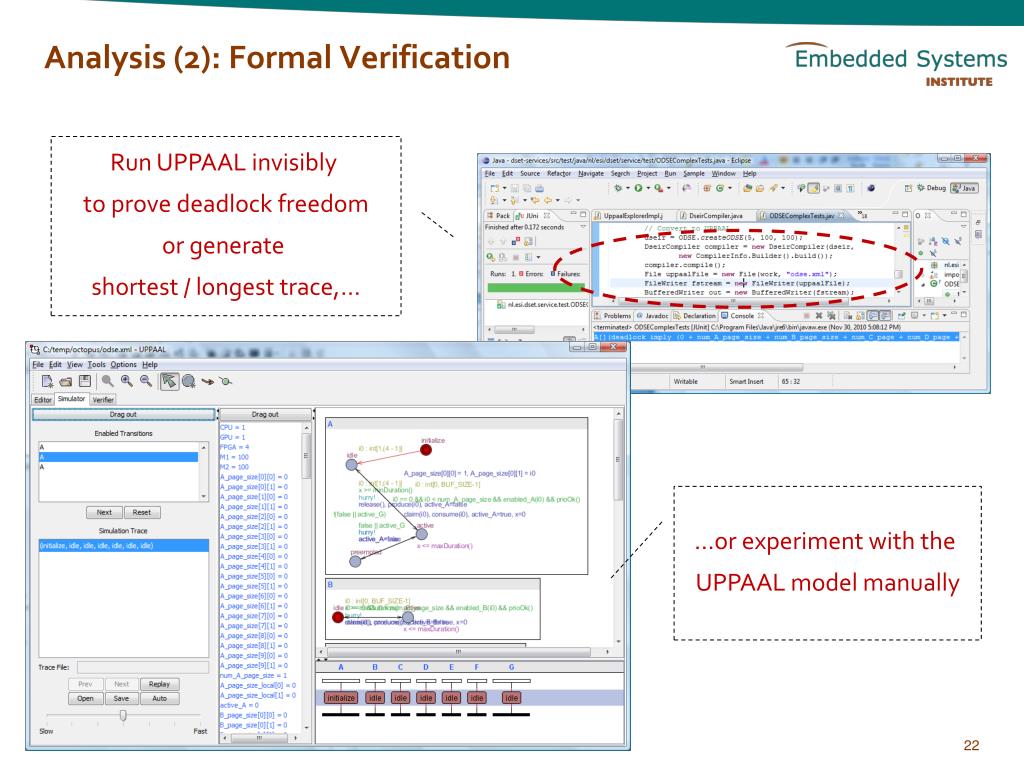Click 'FPGA = 4' in variables list

(234, 447)
